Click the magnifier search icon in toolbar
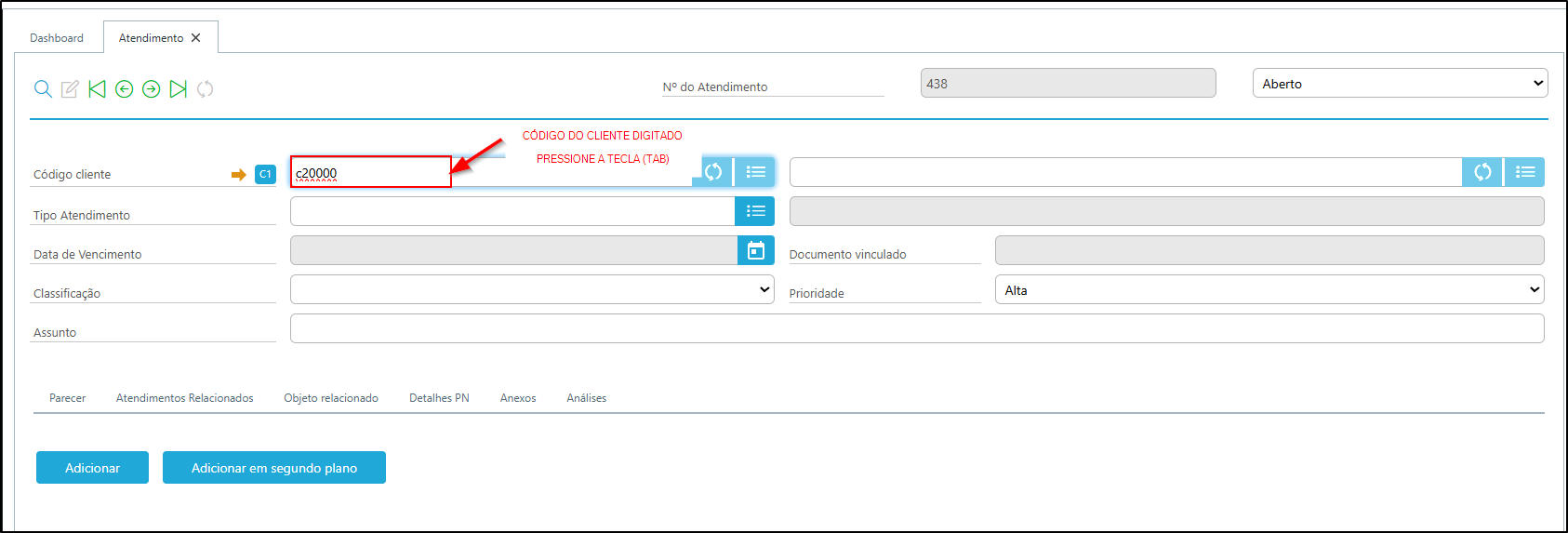Viewport: 1568px width, 533px height. [x=43, y=89]
